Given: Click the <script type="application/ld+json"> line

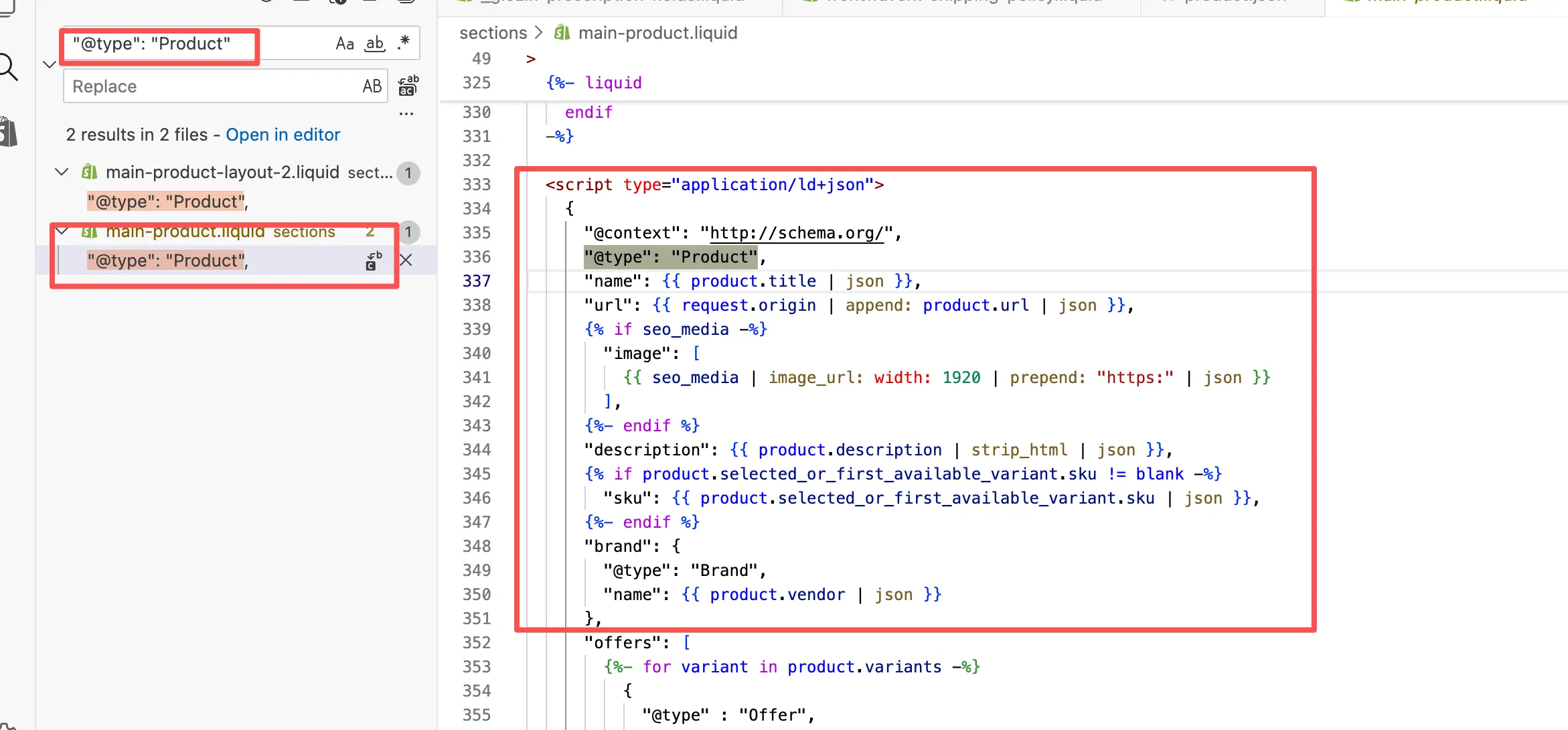Looking at the screenshot, I should pos(714,184).
